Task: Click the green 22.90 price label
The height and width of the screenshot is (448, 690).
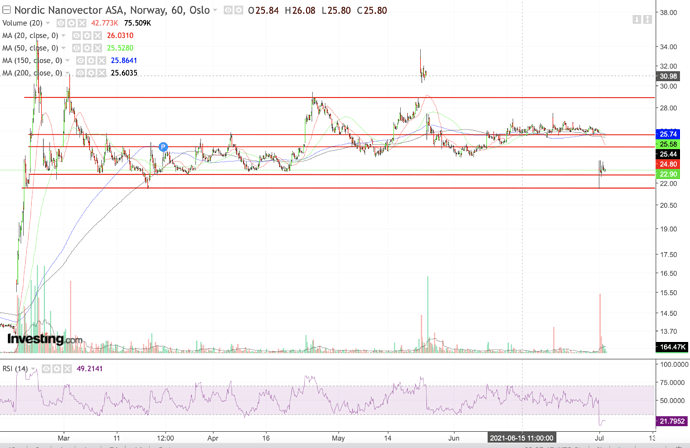Action: [668, 174]
